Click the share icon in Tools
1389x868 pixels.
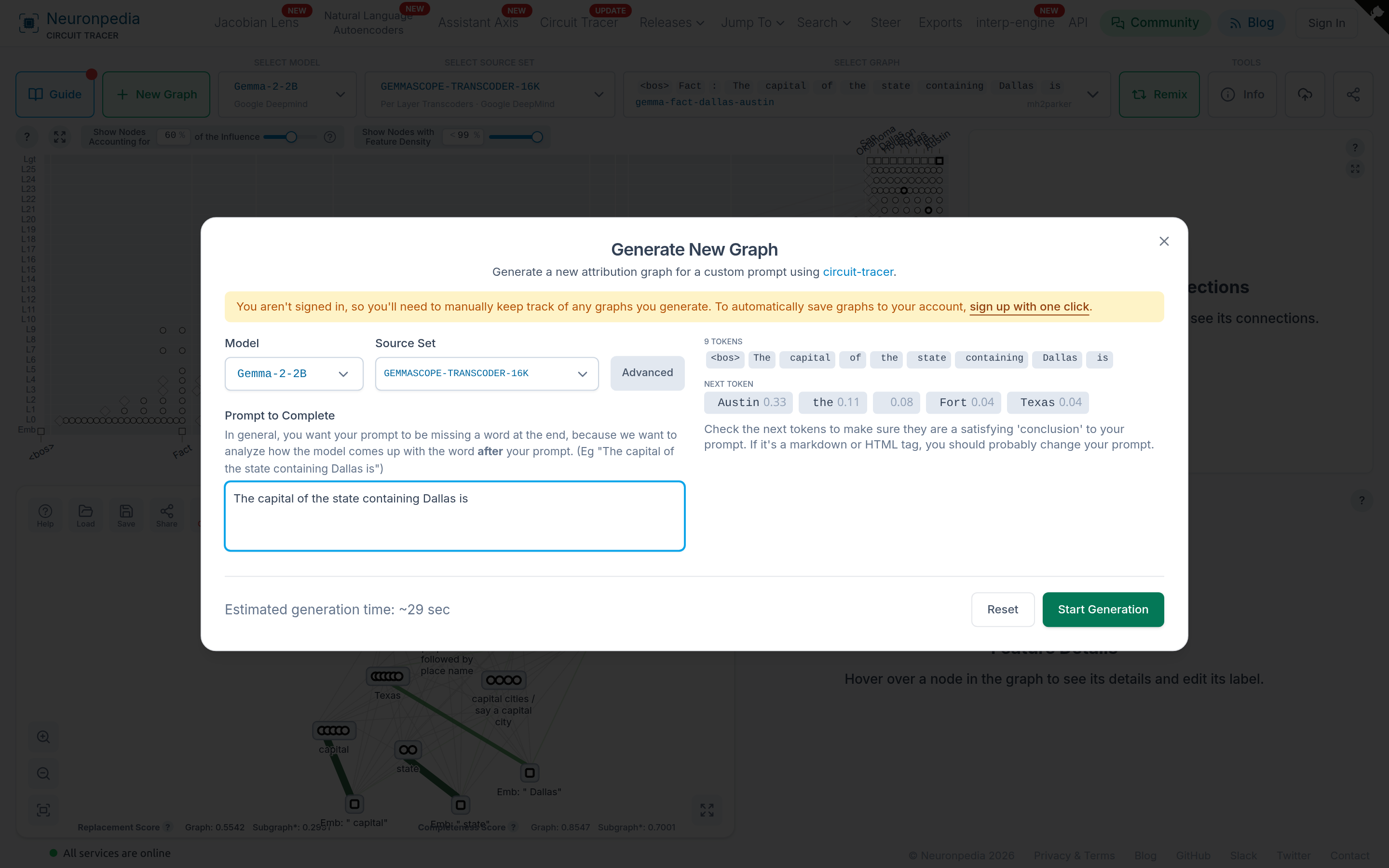(1353, 95)
